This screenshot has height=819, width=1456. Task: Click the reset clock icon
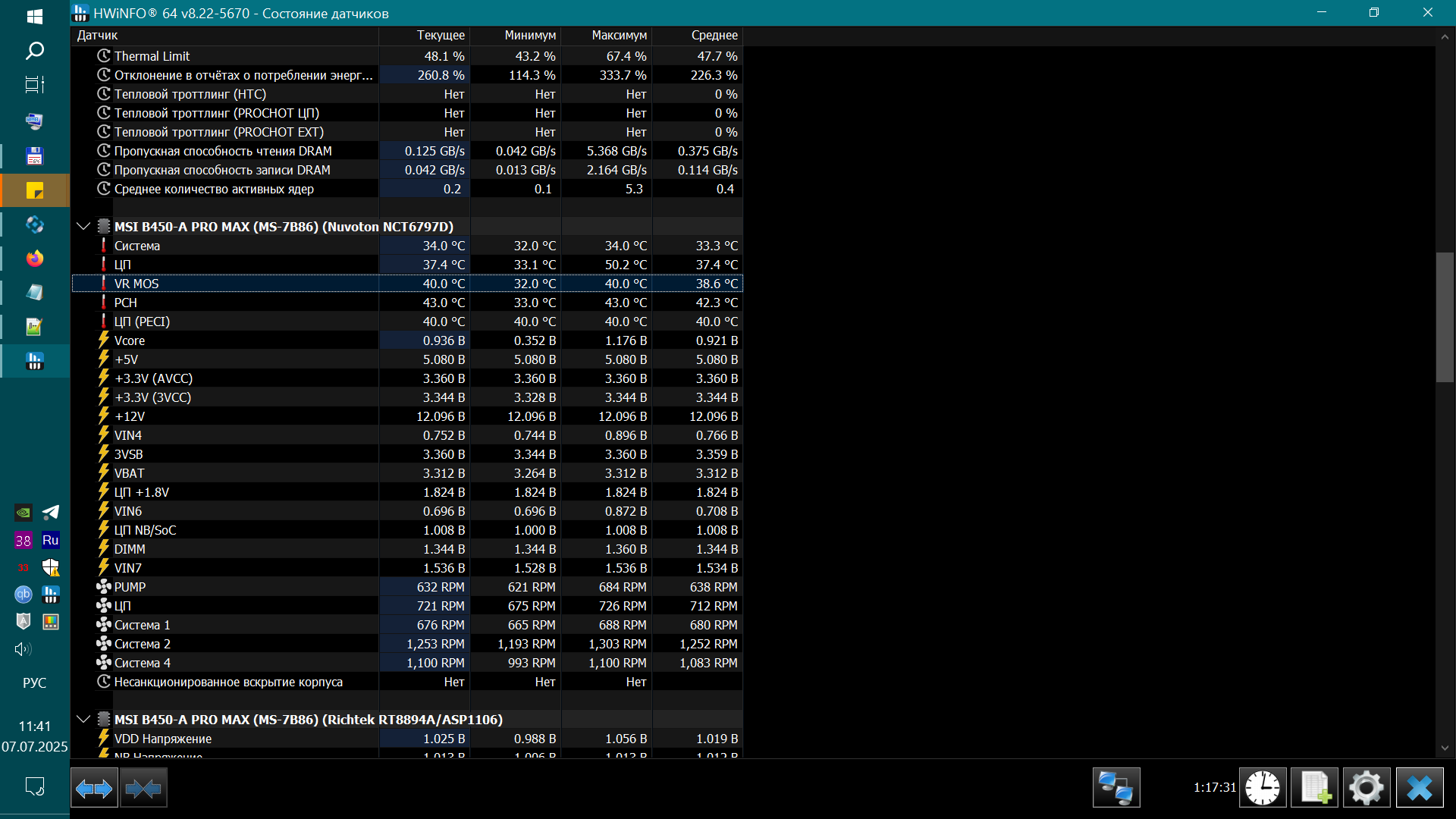coord(1263,788)
